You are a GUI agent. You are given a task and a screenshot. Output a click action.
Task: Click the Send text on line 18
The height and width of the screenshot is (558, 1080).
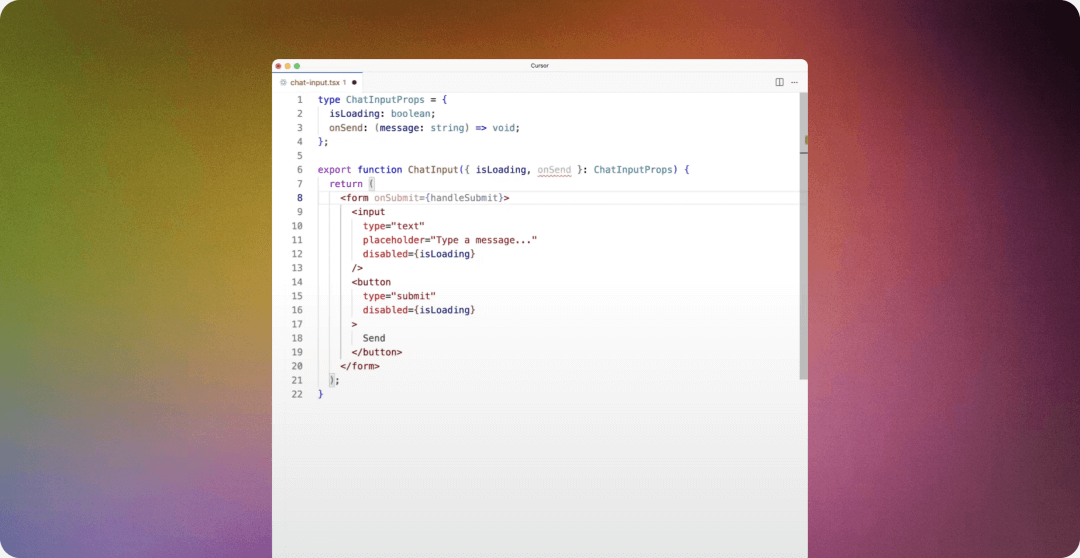[374, 338]
